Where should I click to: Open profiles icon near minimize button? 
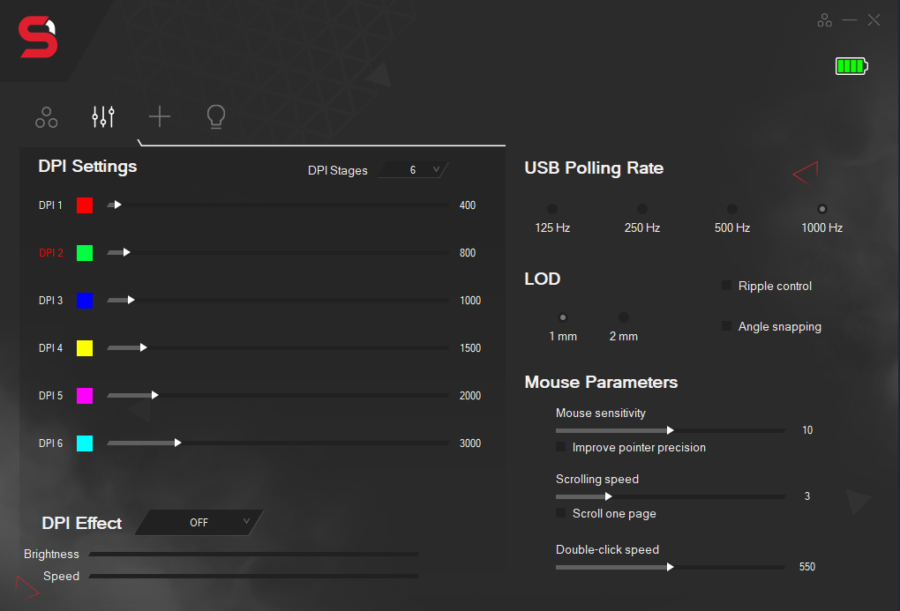tap(825, 21)
